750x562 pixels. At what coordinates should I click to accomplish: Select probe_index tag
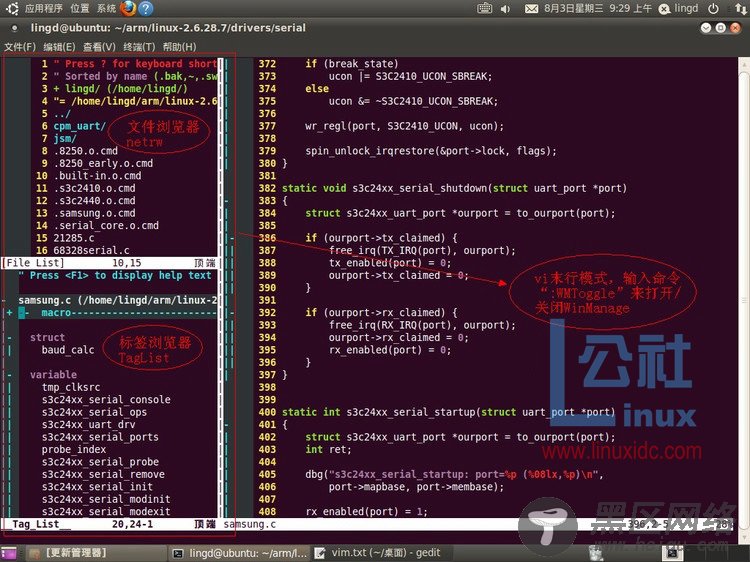click(x=74, y=450)
